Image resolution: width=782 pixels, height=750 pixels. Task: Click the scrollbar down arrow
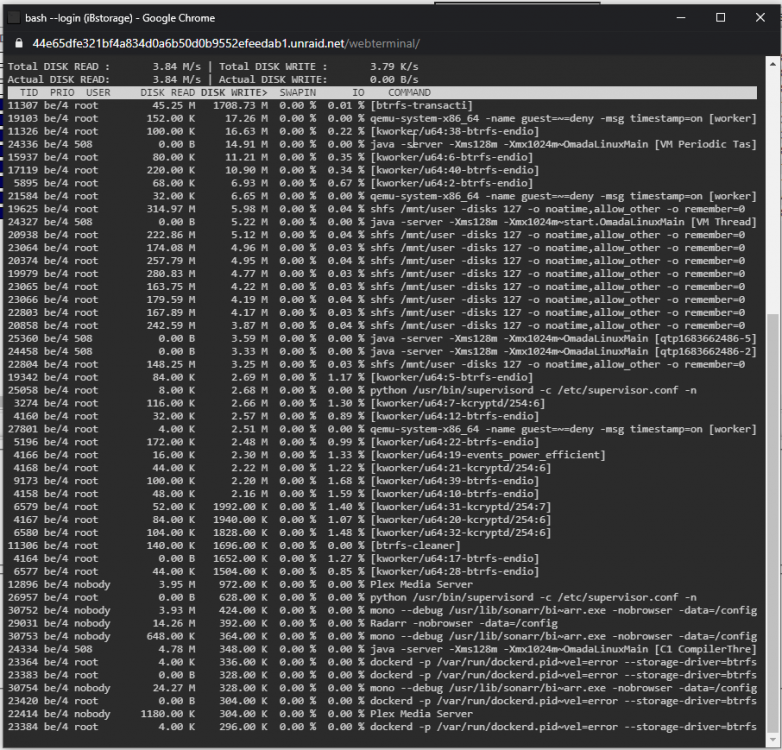pyautogui.click(x=773, y=739)
